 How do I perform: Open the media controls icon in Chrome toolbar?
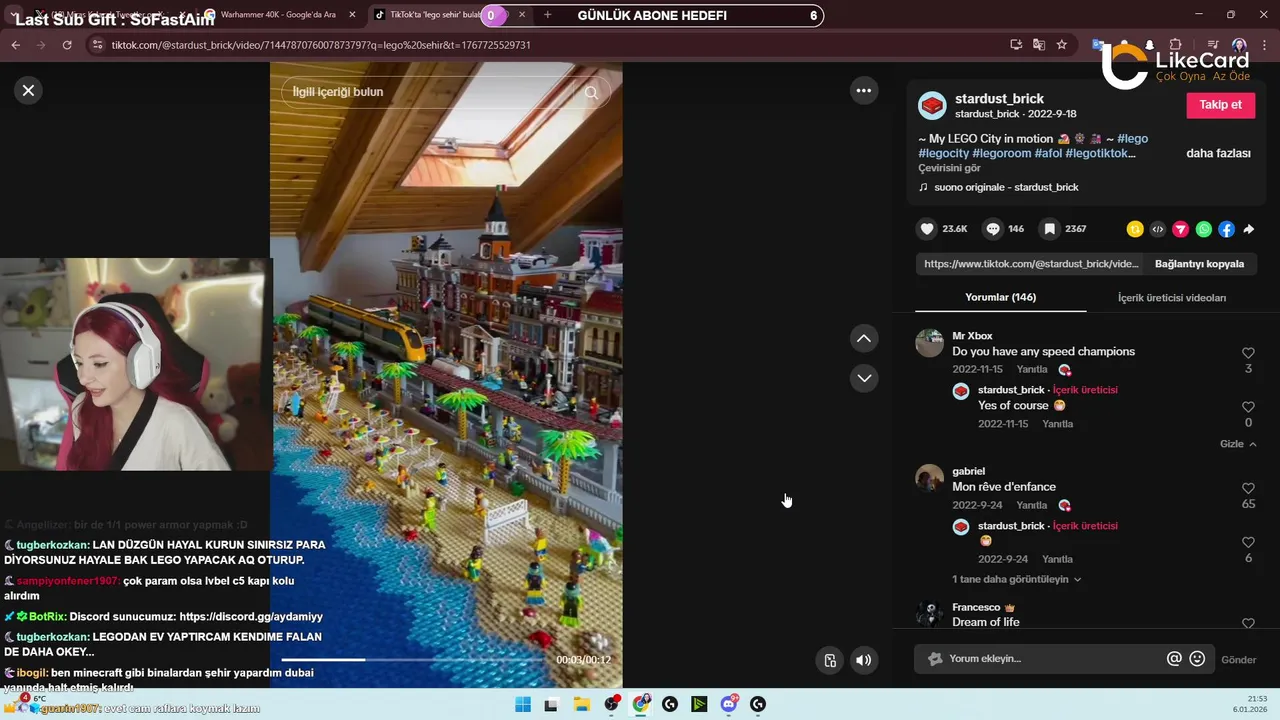1212,45
